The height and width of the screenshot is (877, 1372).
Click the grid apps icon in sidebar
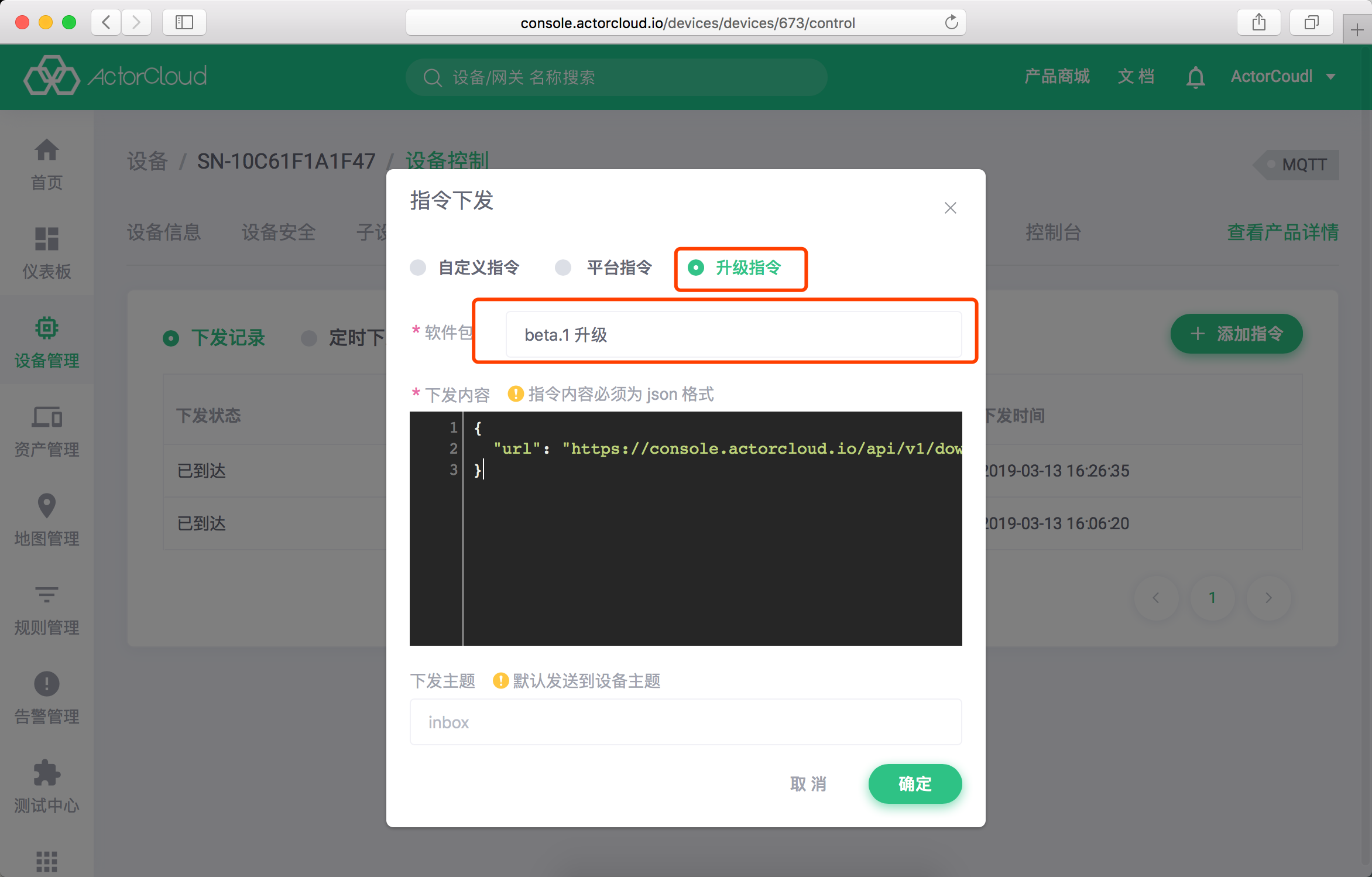pyautogui.click(x=46, y=861)
